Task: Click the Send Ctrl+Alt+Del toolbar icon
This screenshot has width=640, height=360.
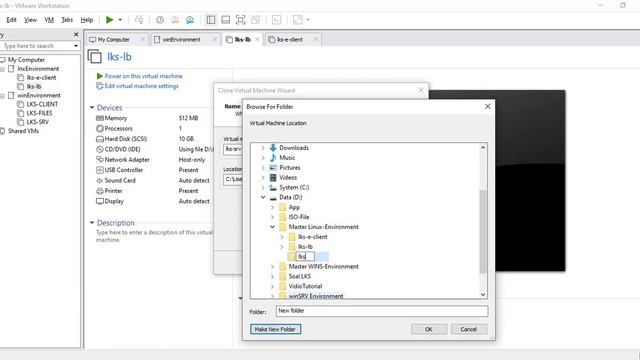Action: tap(139, 20)
